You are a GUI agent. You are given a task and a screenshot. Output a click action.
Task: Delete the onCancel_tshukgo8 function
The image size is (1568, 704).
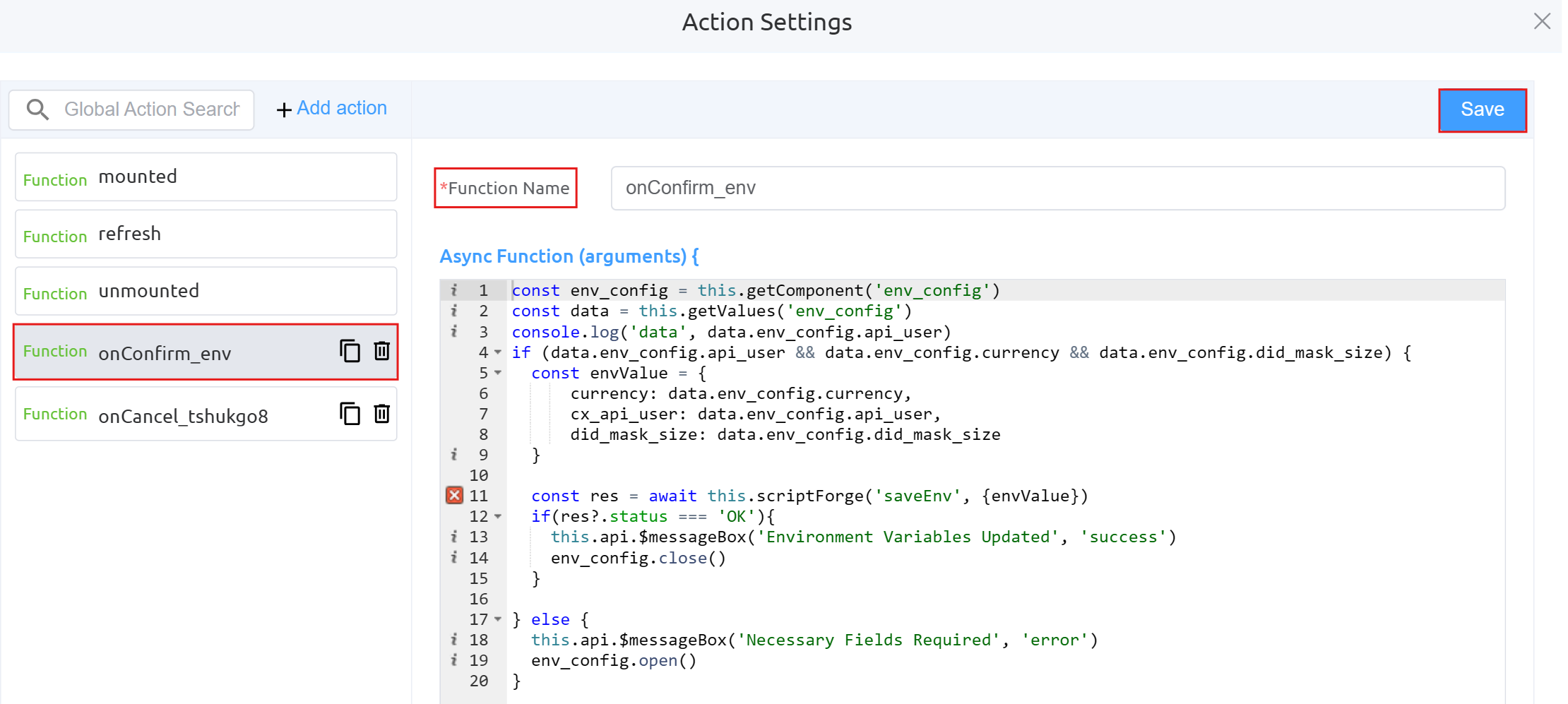(381, 414)
